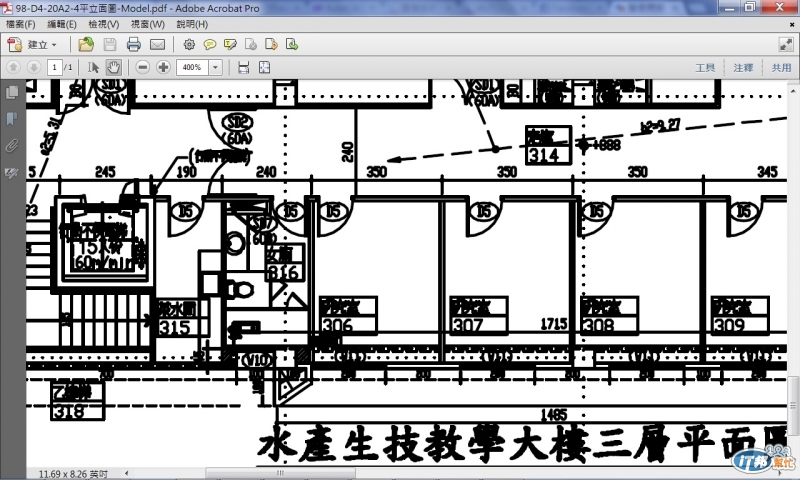Expand the 400% zoom dropdown arrow

[215, 67]
